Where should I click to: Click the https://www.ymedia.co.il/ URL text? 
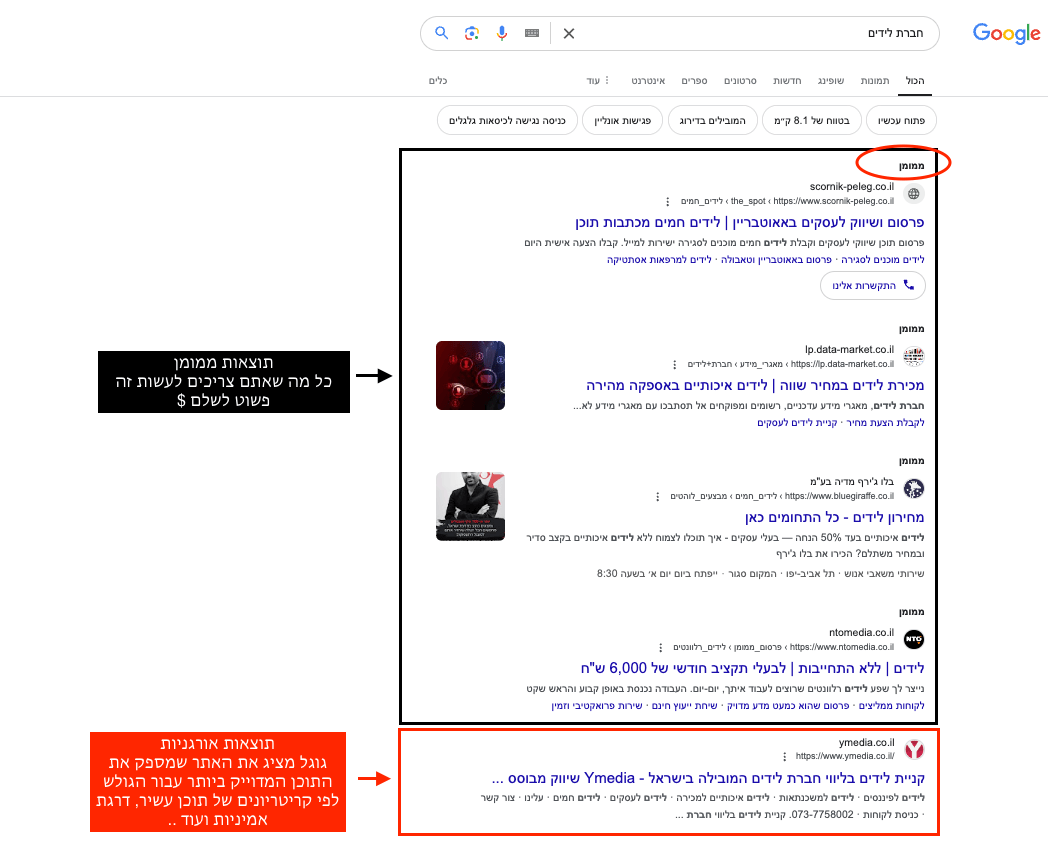845,756
